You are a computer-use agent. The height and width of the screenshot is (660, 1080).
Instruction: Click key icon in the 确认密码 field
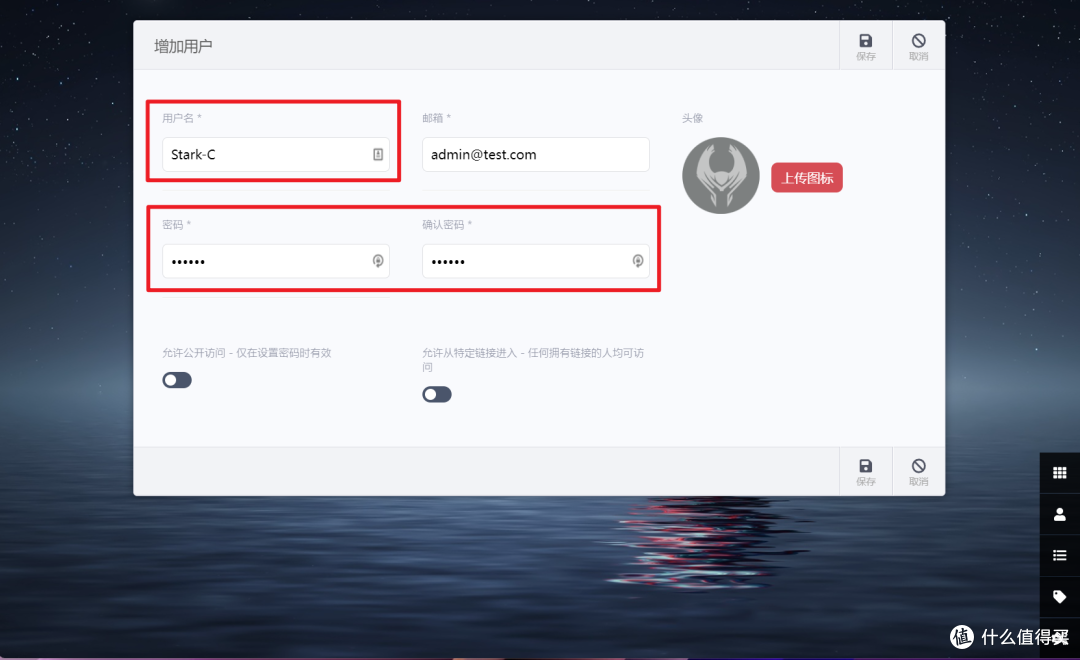(x=638, y=260)
